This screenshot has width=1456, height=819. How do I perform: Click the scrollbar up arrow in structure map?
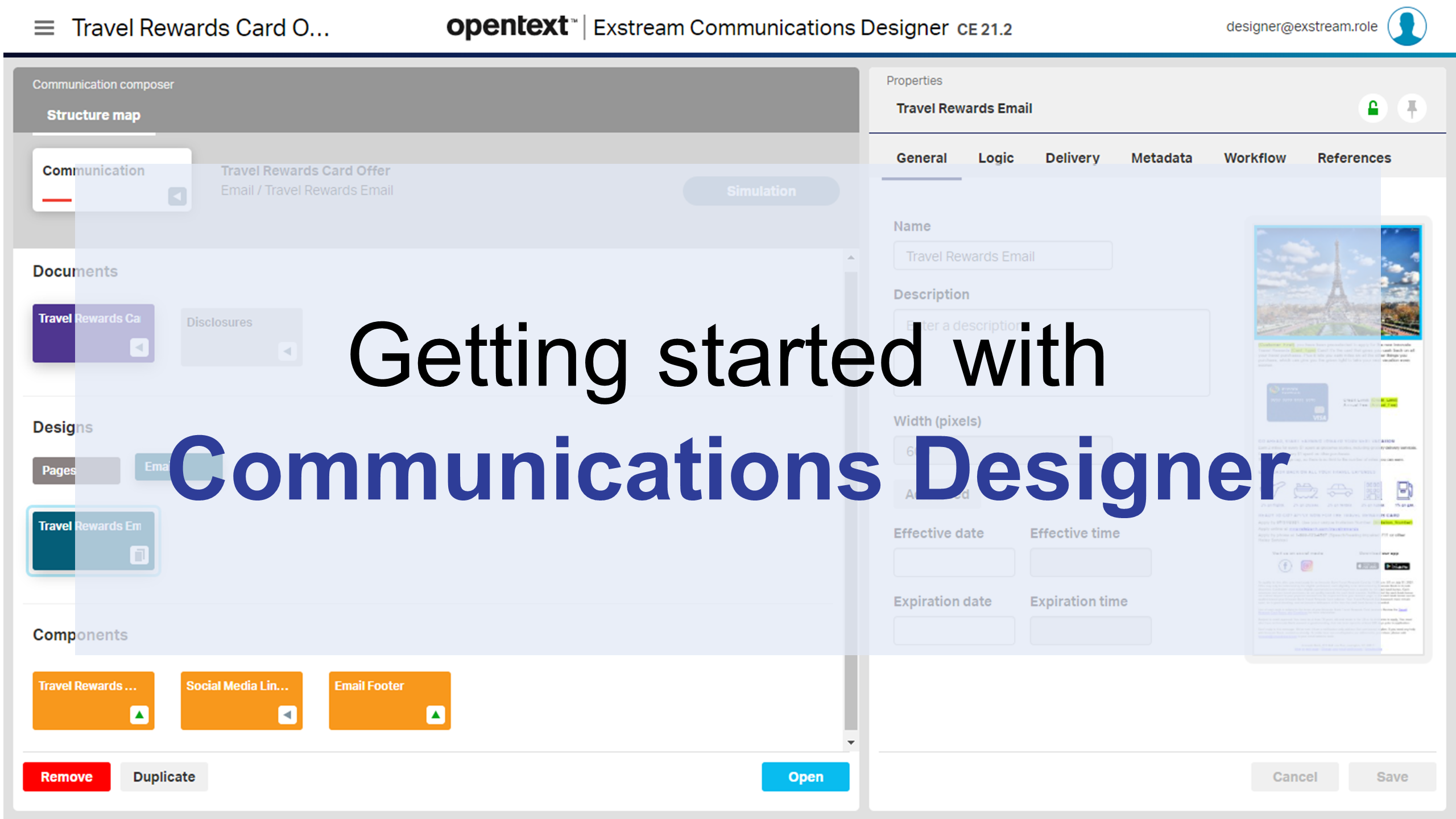pyautogui.click(x=851, y=258)
